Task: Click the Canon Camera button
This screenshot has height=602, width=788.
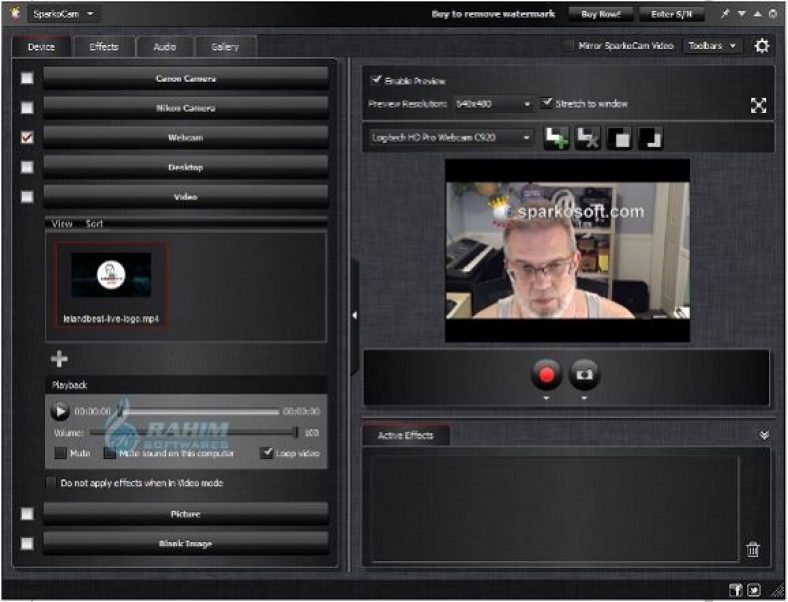Action: click(186, 78)
